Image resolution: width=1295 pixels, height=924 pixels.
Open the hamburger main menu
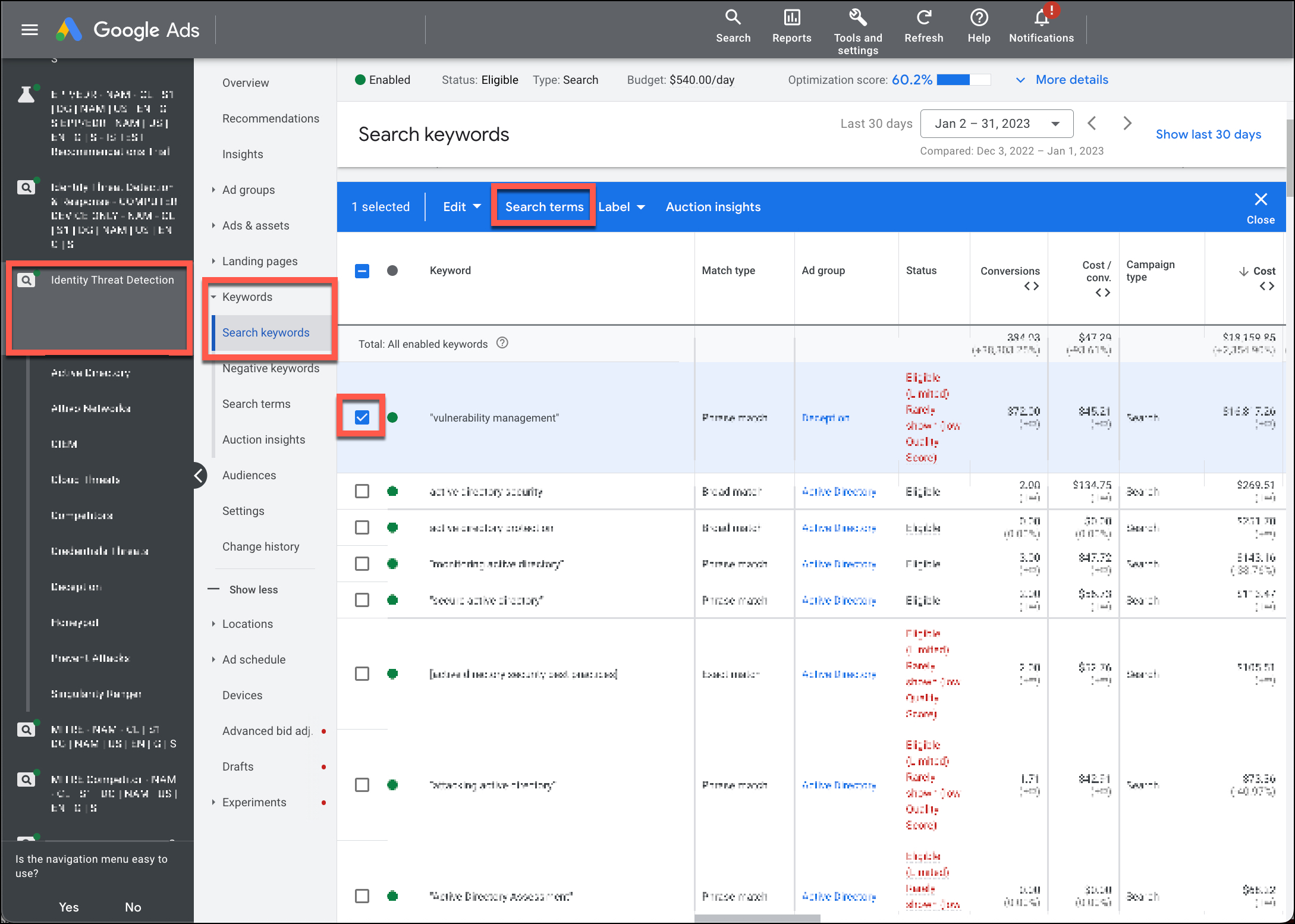pyautogui.click(x=29, y=30)
